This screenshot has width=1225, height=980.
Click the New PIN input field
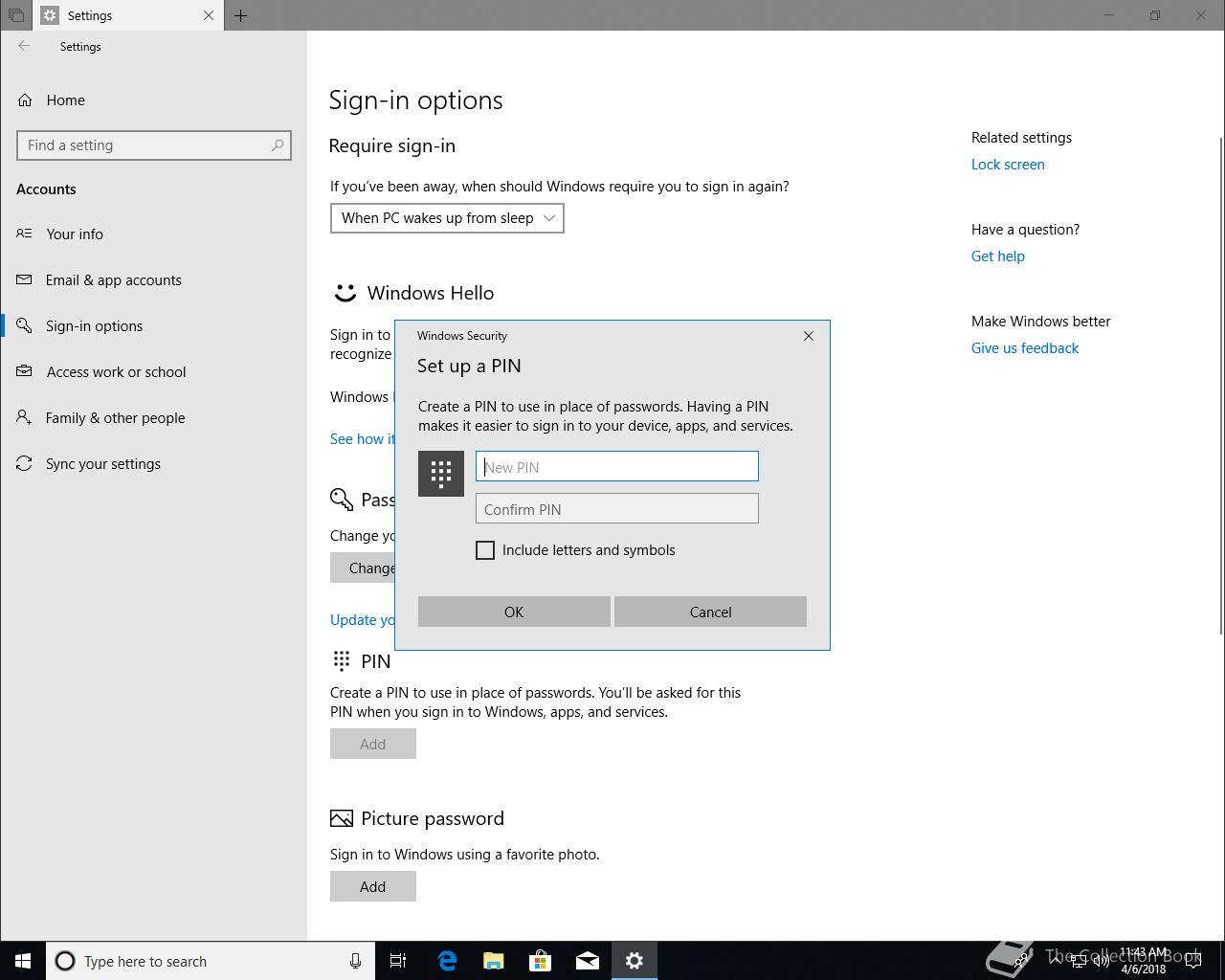tap(617, 467)
